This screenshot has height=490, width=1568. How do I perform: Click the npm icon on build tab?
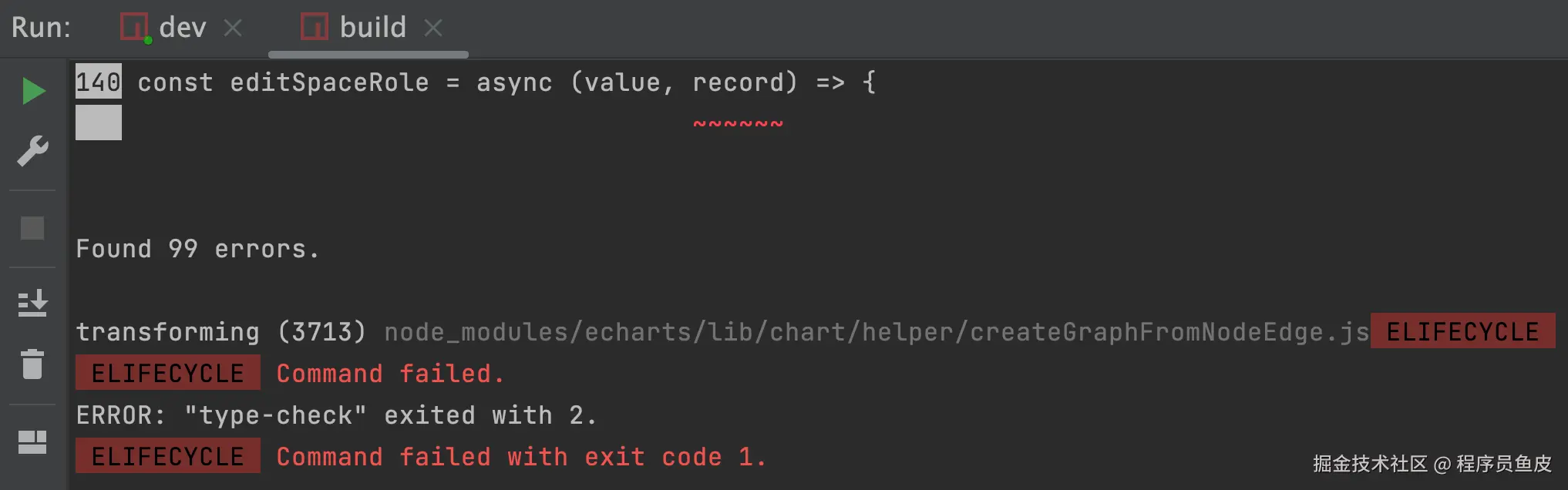314,28
